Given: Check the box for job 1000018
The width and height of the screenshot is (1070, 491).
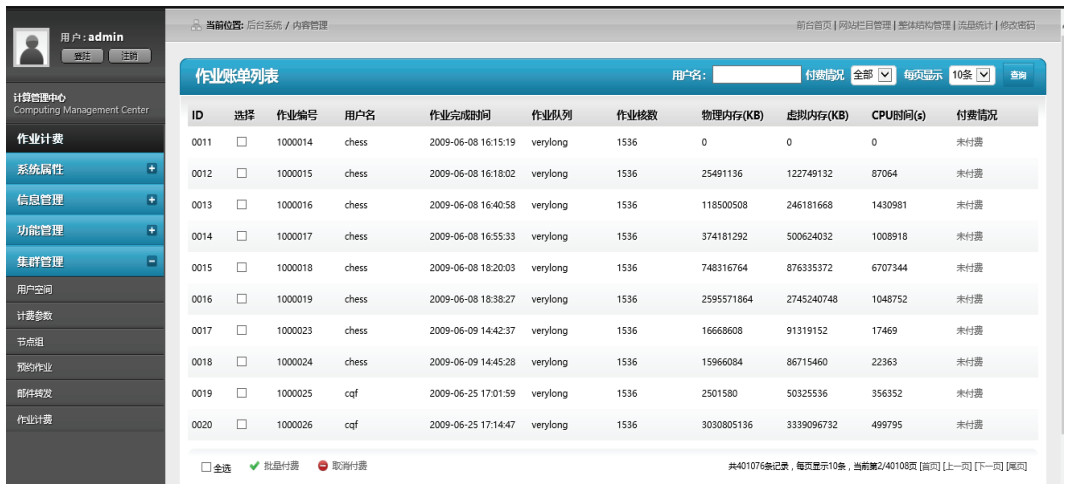Looking at the screenshot, I should pos(242,267).
